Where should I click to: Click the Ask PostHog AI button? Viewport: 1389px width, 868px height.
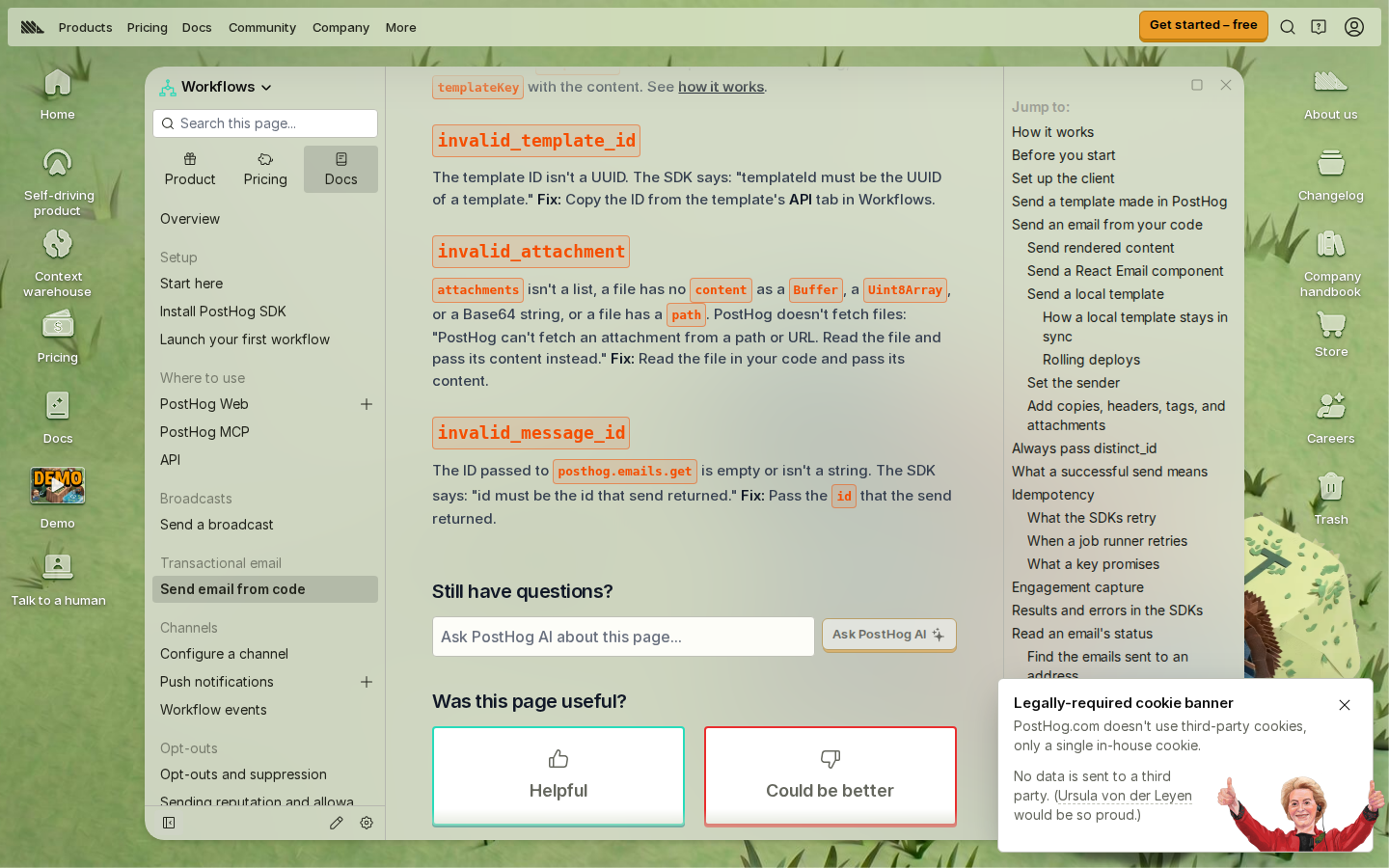[888, 635]
